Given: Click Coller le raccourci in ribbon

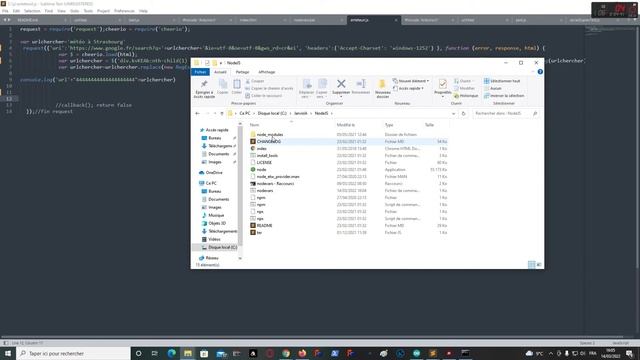Looking at the screenshot, I should [x=264, y=96].
